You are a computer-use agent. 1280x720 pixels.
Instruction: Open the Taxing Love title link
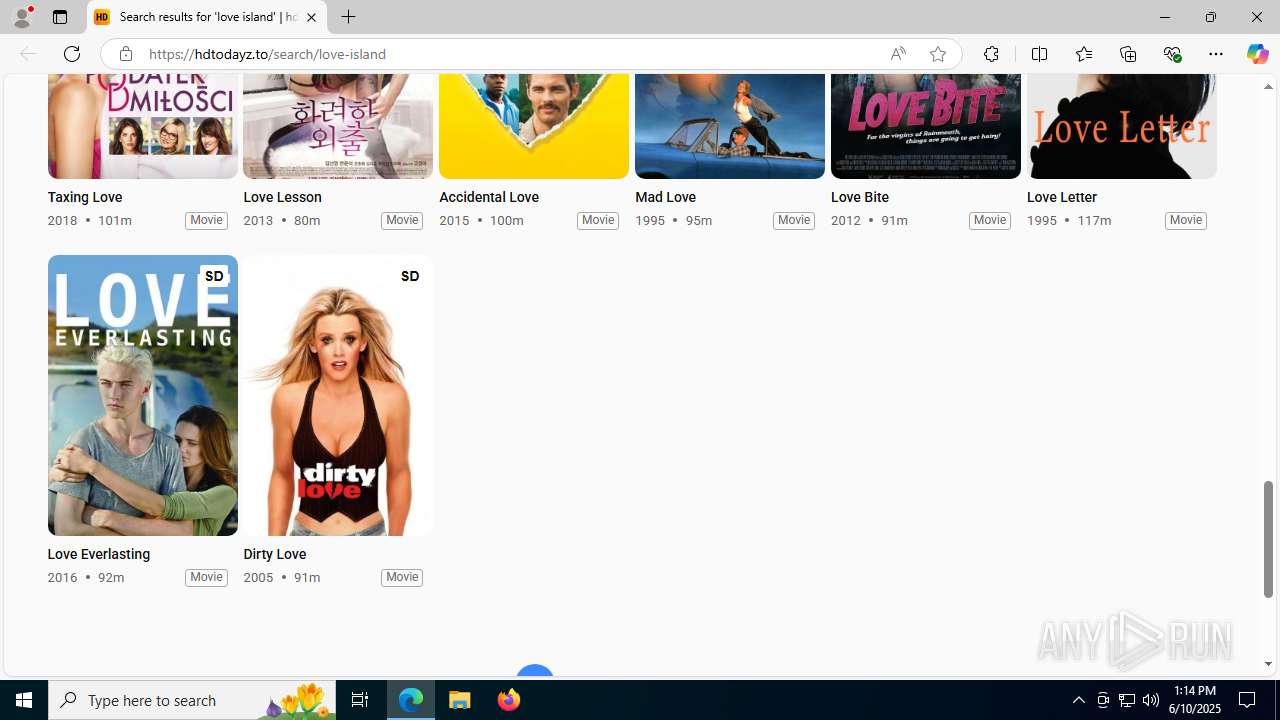click(85, 198)
